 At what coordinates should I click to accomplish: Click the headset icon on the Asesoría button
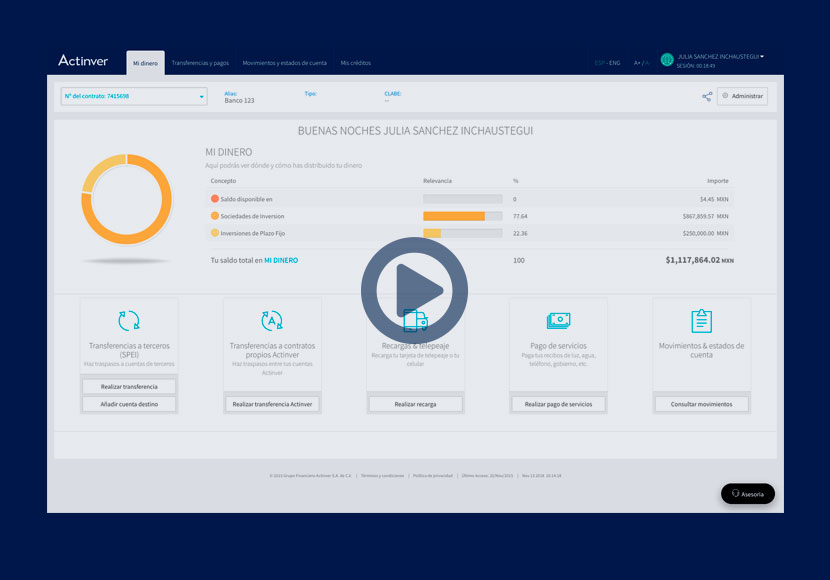736,494
